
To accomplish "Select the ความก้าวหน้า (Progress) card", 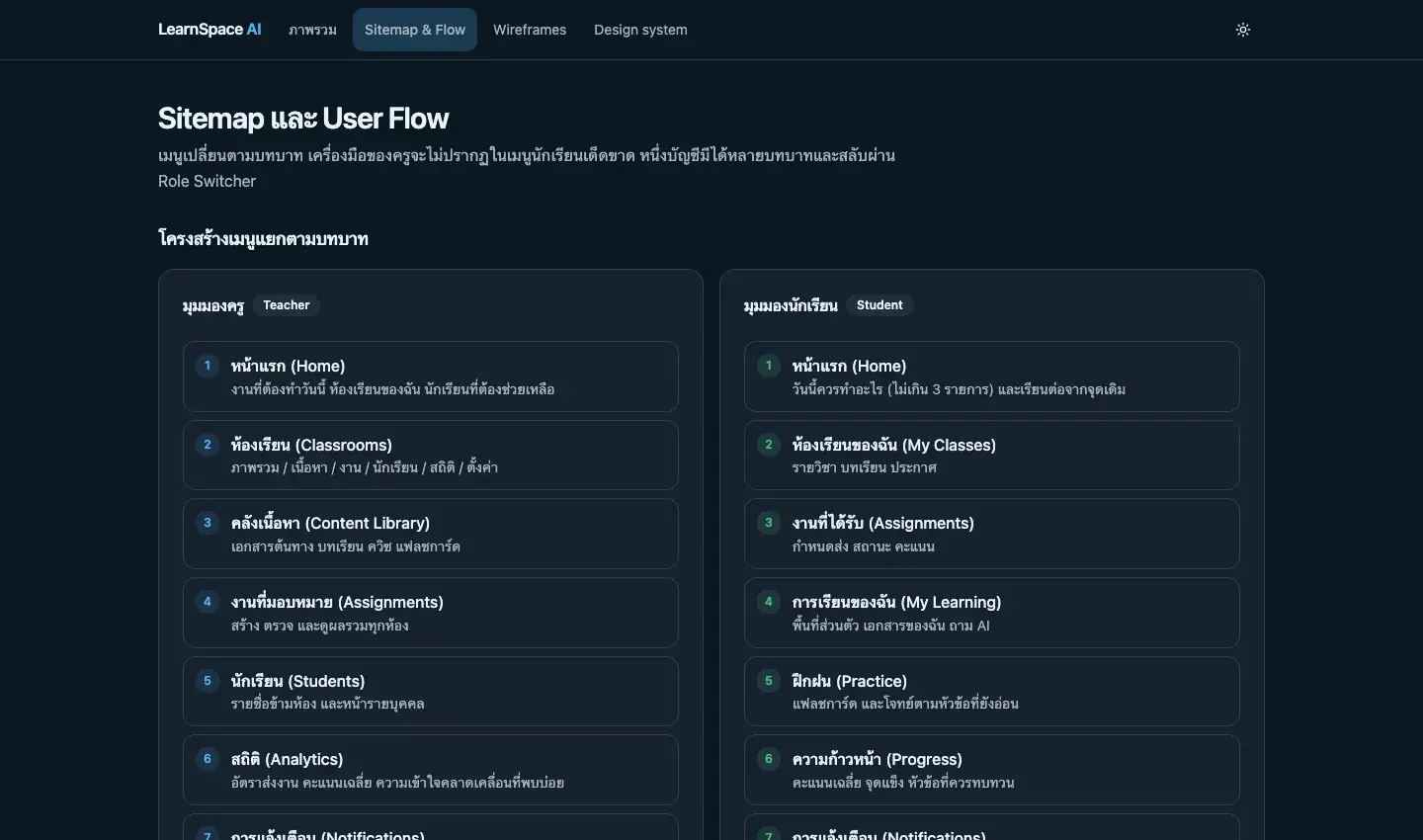I will (x=992, y=770).
